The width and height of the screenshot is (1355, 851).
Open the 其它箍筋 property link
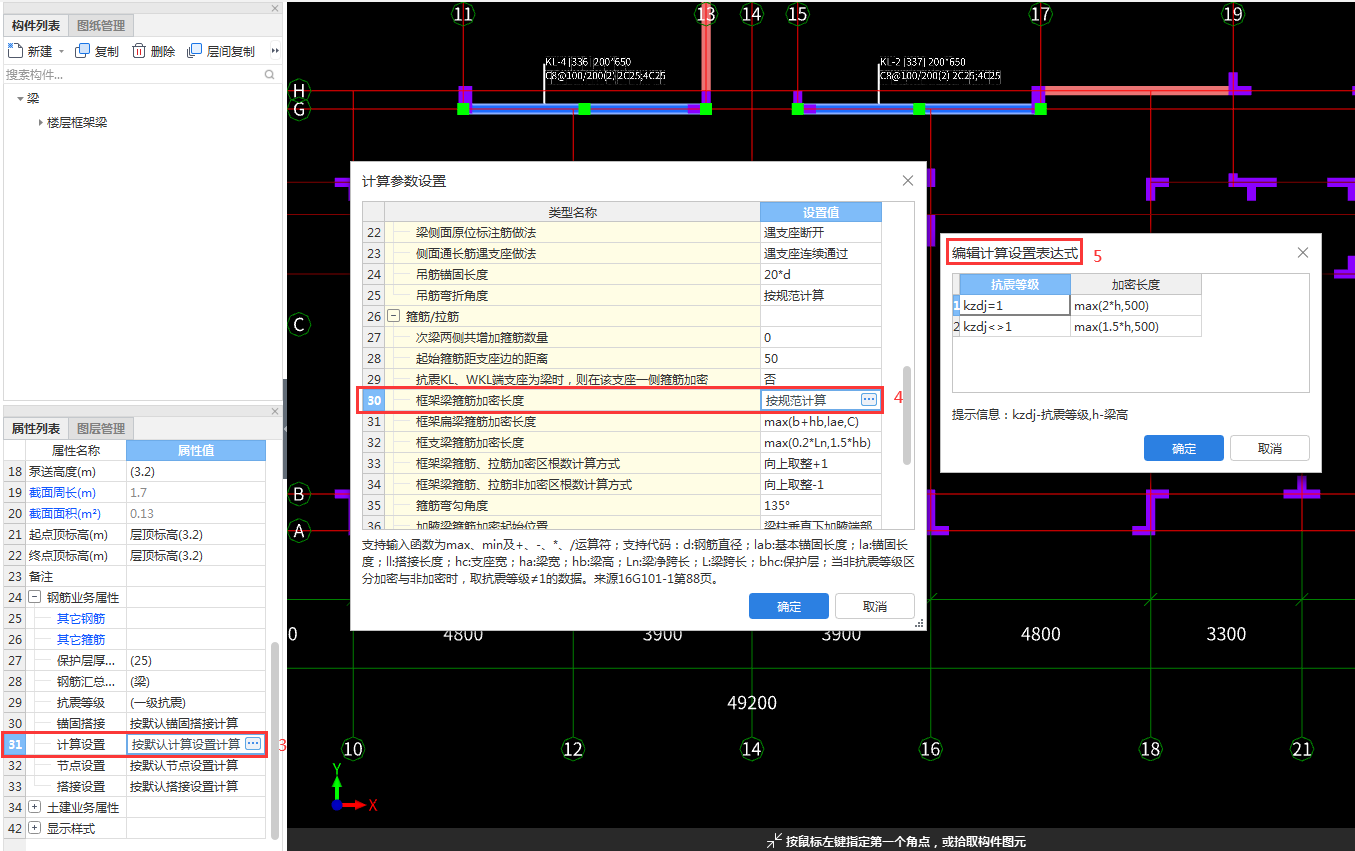coord(80,639)
